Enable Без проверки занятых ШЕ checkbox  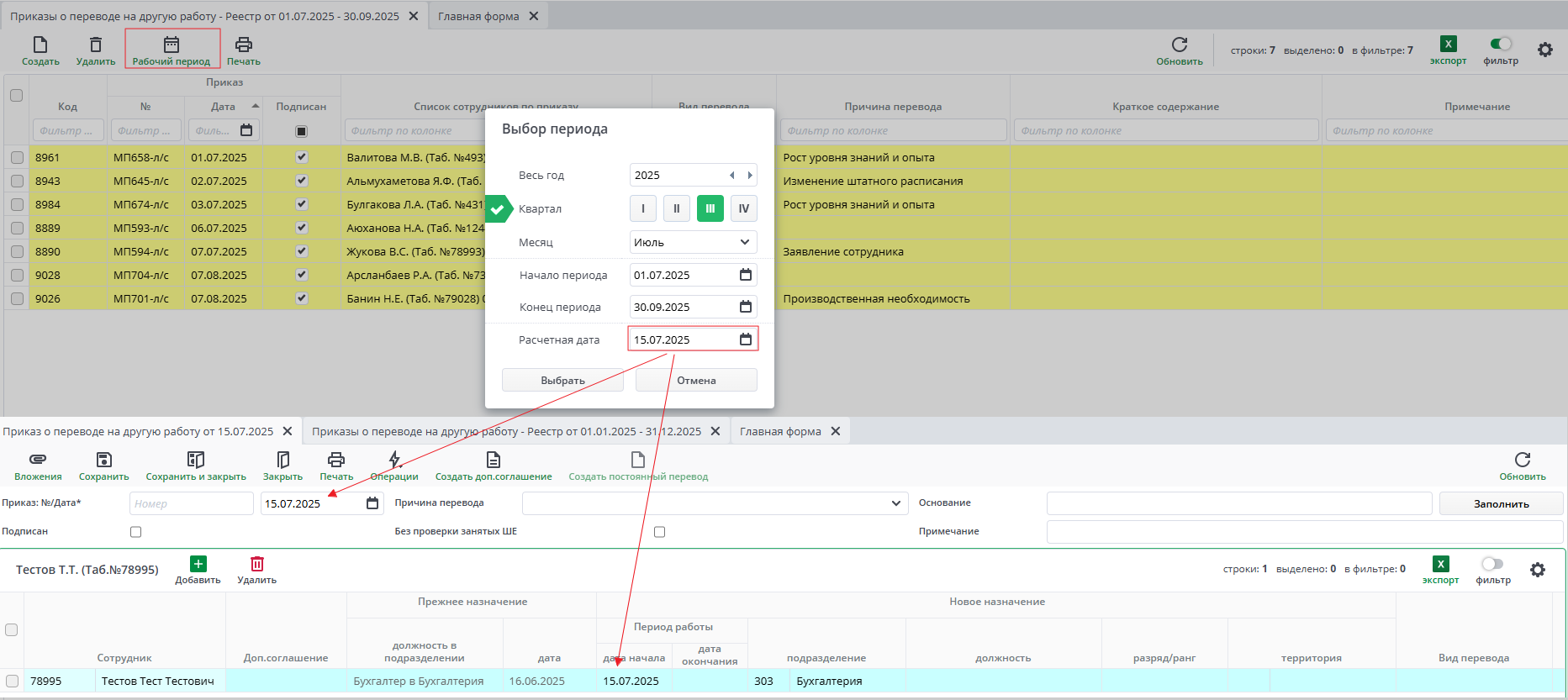[659, 532]
